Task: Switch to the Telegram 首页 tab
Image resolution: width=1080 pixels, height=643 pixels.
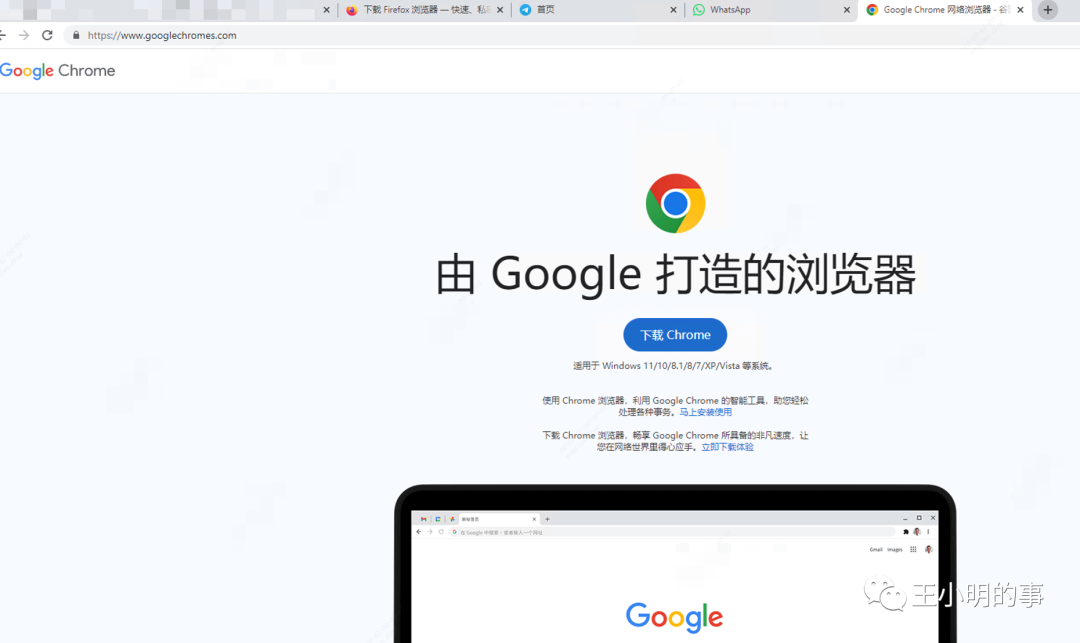Action: pos(597,10)
